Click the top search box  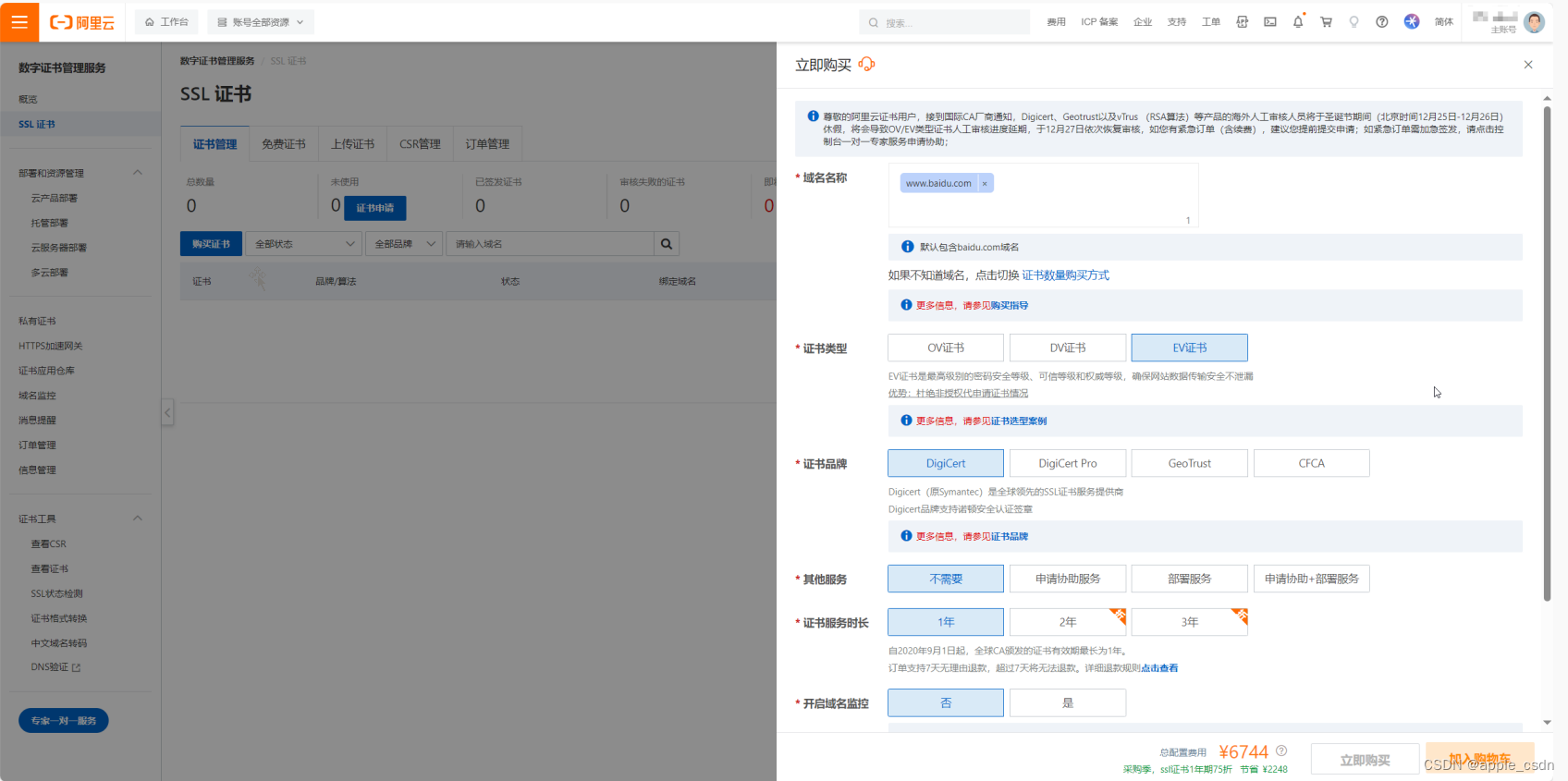[x=944, y=22]
